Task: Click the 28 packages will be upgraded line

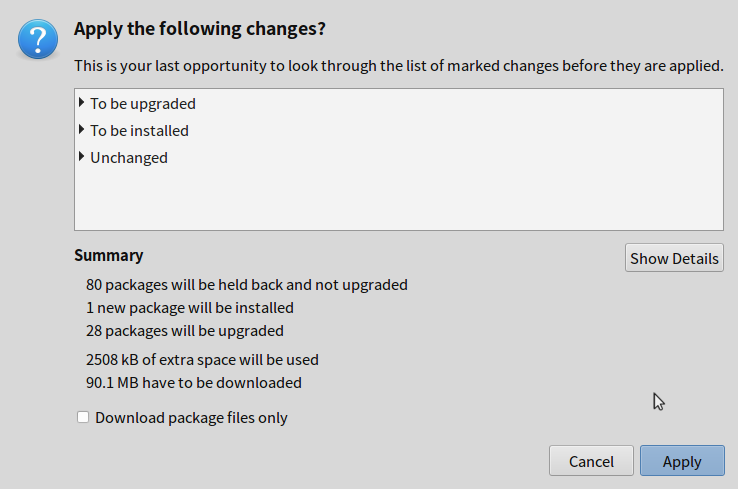Action: click(x=184, y=331)
